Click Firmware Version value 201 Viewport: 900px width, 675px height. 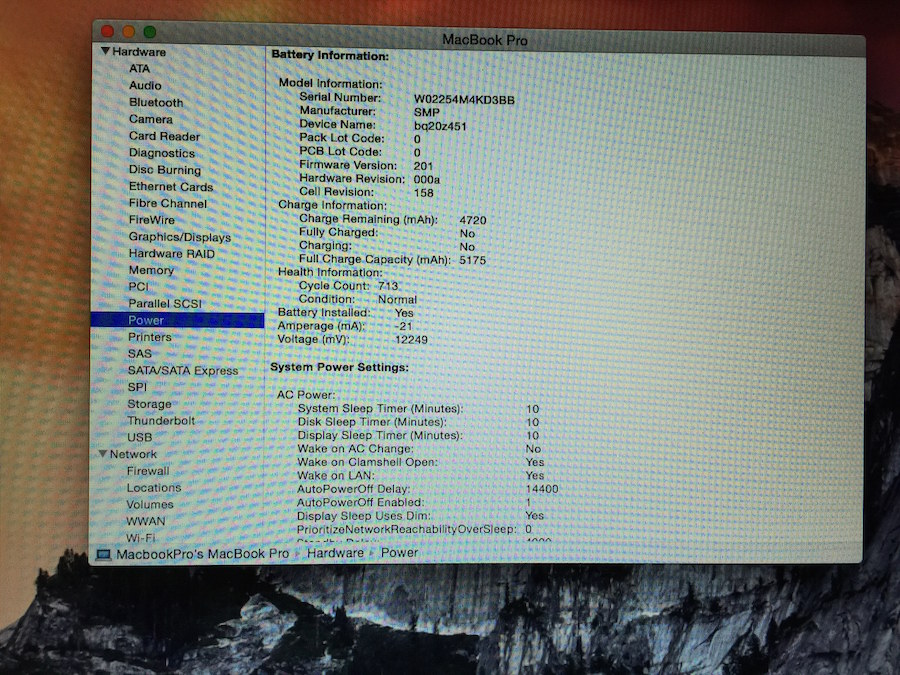(x=423, y=166)
